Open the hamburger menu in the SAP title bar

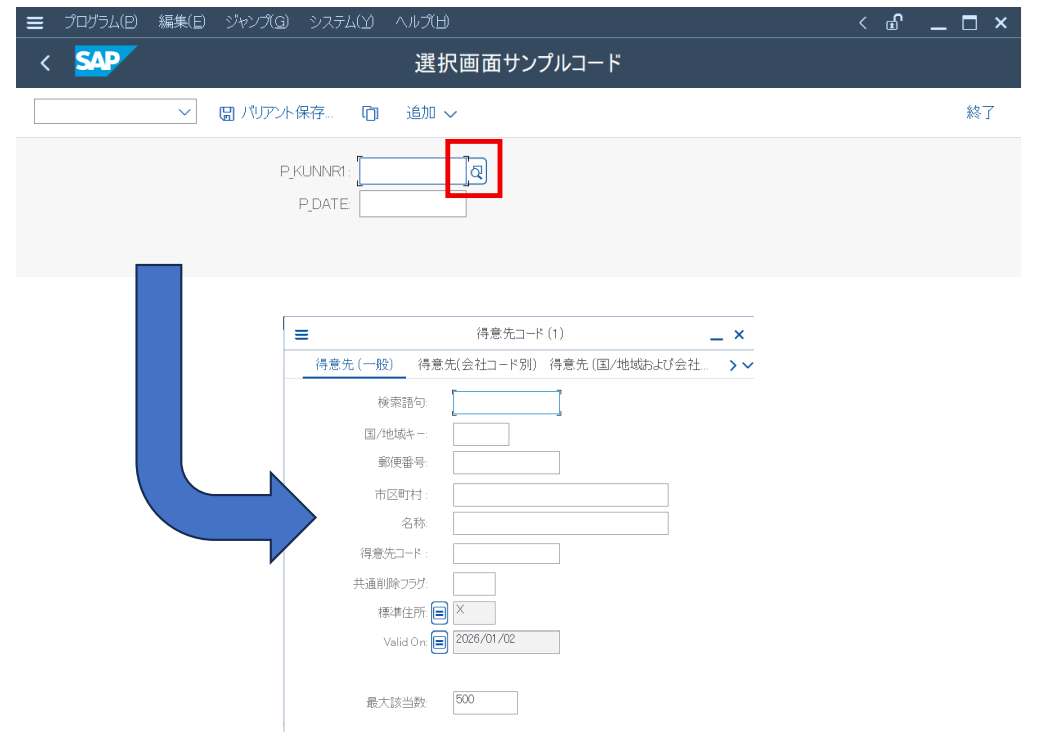(35, 22)
